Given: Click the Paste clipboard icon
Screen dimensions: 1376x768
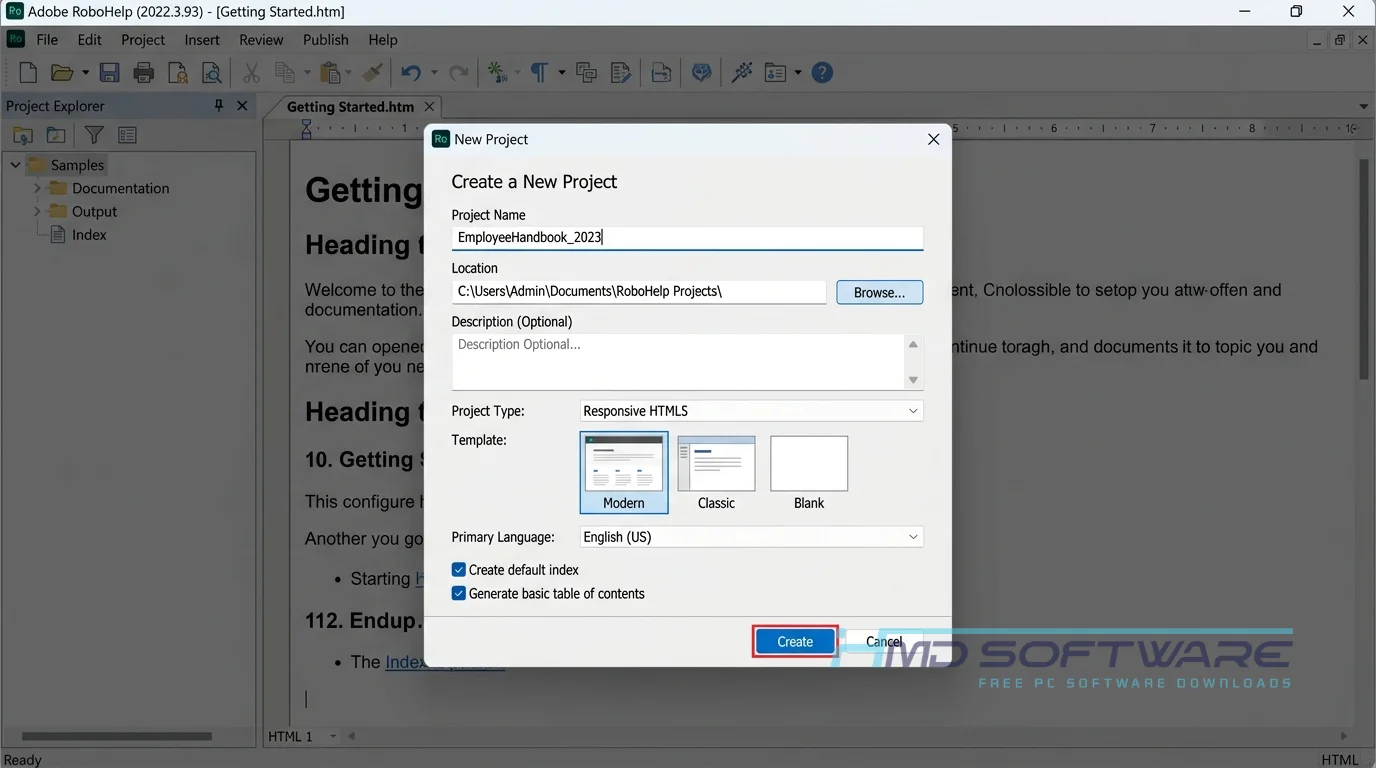Looking at the screenshot, I should click(x=330, y=73).
